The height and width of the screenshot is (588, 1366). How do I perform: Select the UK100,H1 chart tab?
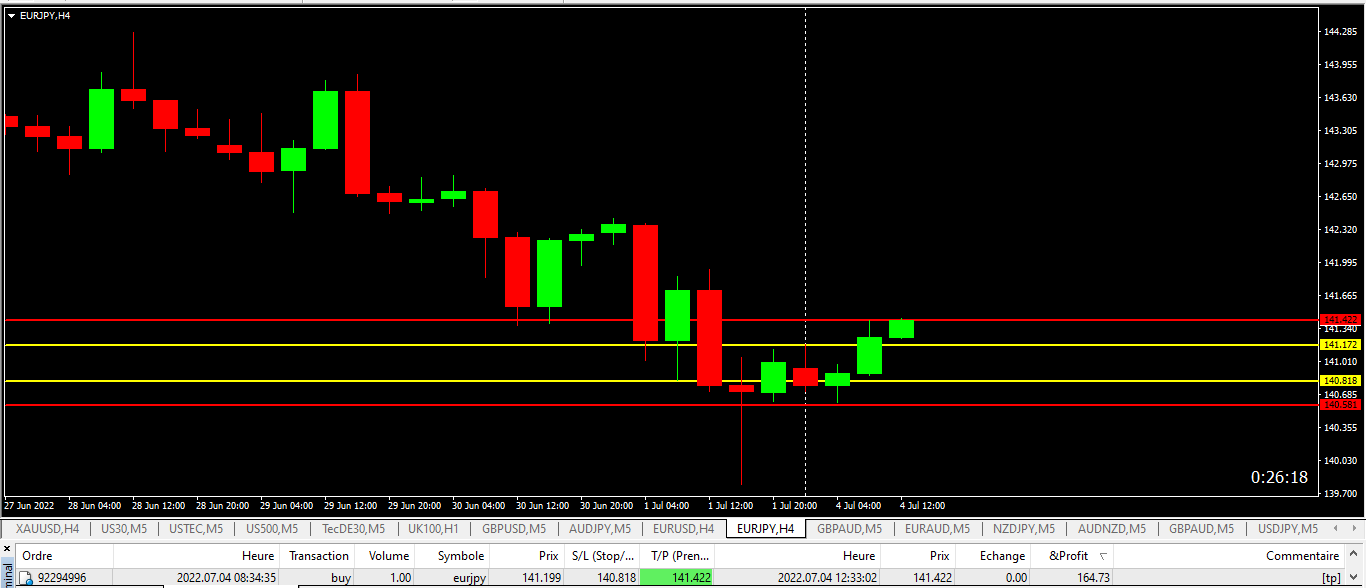pos(434,528)
